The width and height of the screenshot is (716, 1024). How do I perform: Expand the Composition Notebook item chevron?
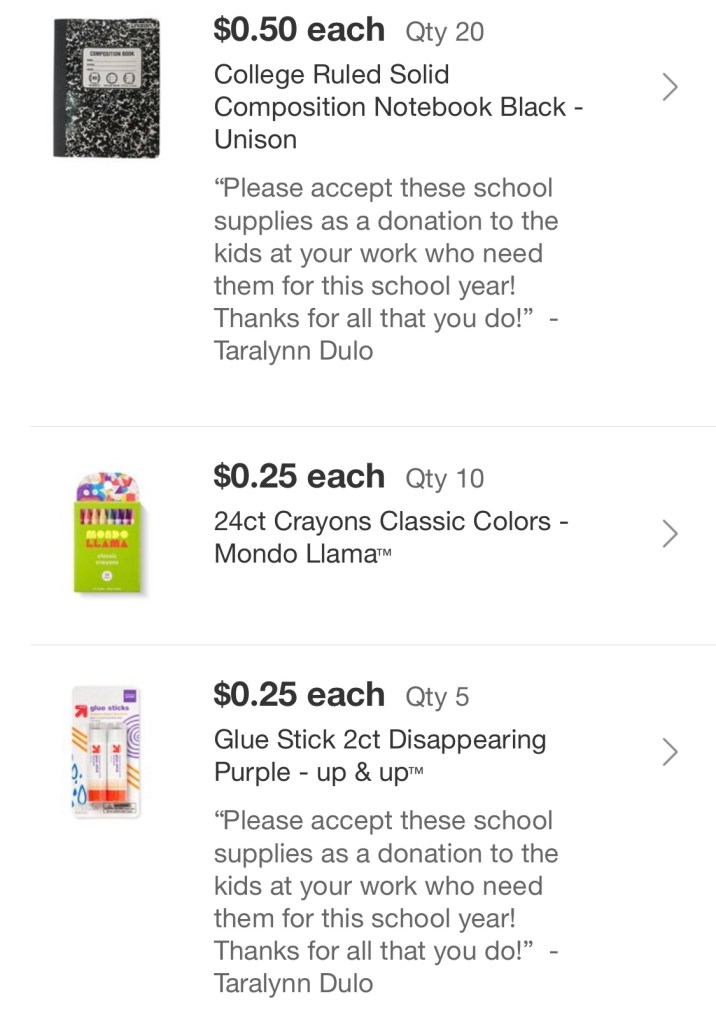point(670,88)
